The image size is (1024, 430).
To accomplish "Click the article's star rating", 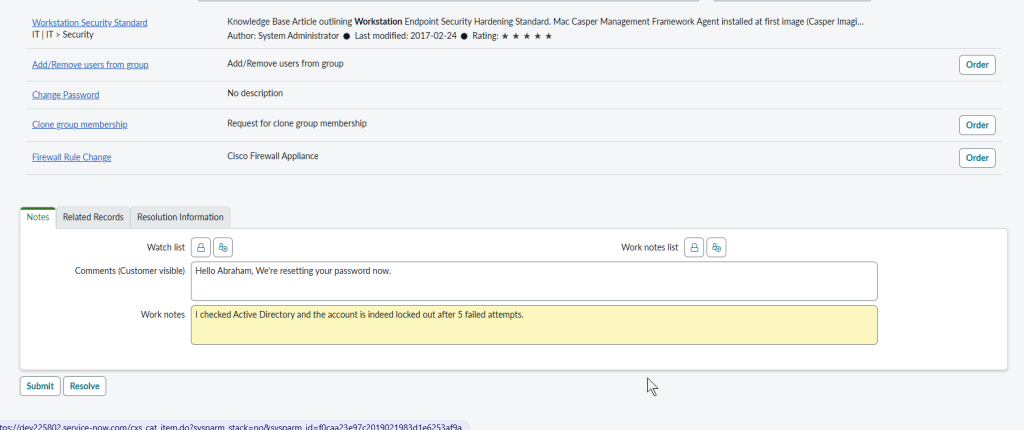I will (x=526, y=36).
